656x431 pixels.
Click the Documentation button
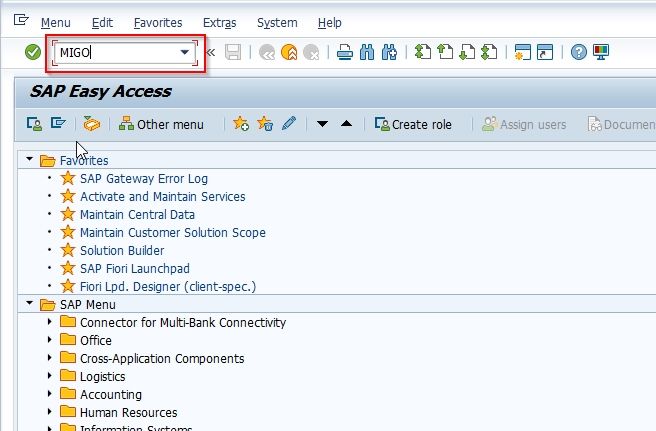click(621, 124)
